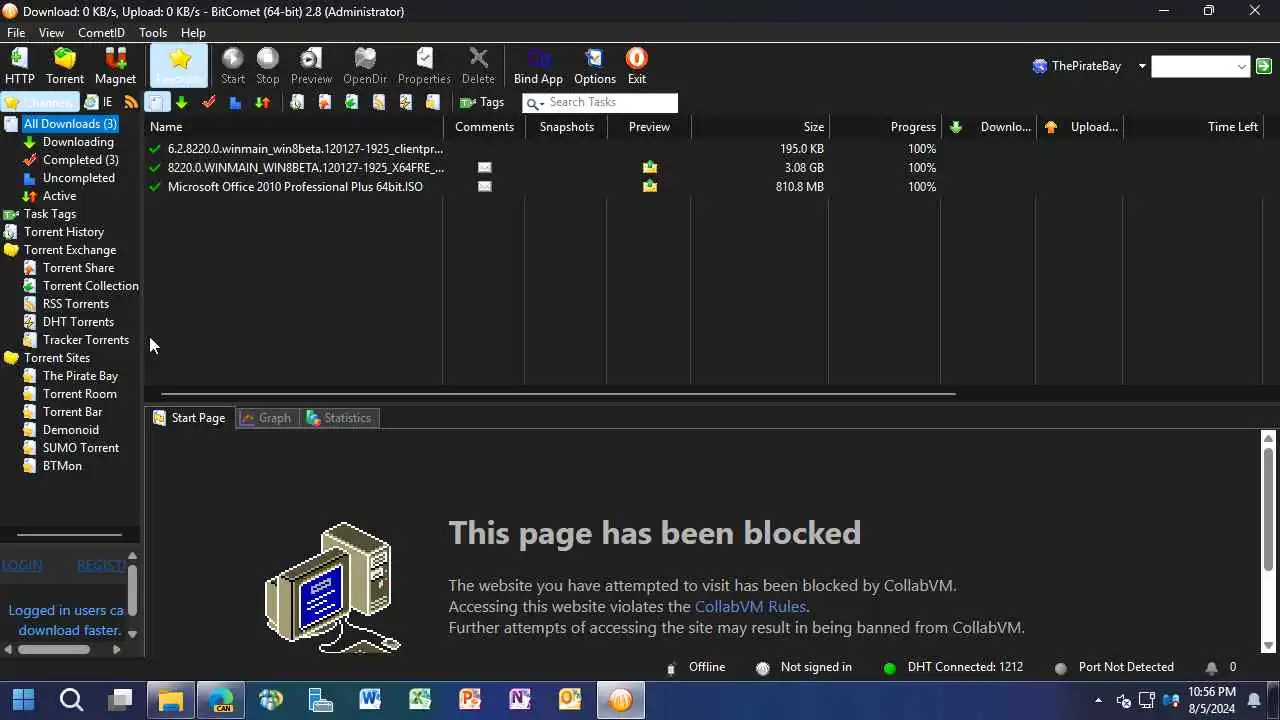
Task: Sort tasks by Size column header
Action: point(760,127)
